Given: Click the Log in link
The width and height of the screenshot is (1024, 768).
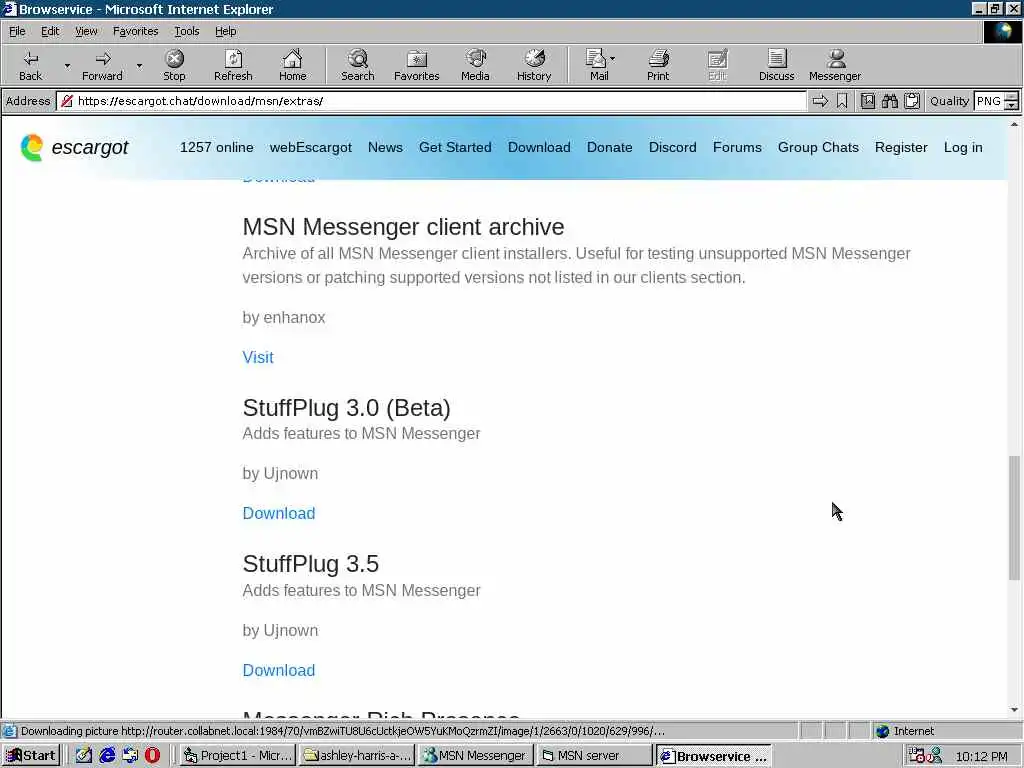Looking at the screenshot, I should [963, 148].
